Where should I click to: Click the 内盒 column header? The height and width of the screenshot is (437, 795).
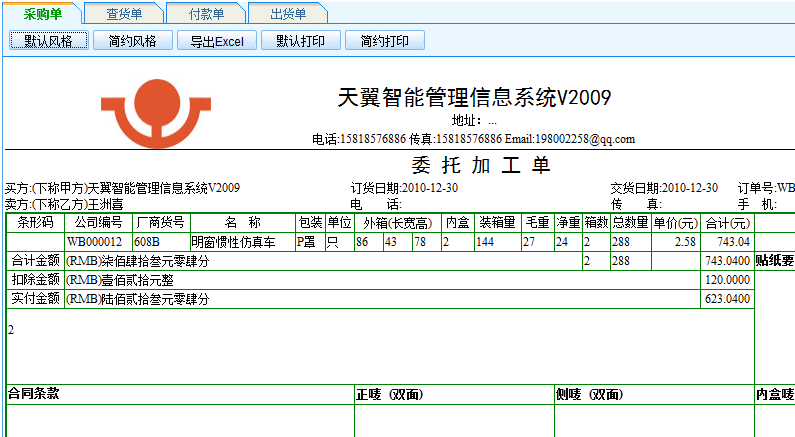(458, 223)
